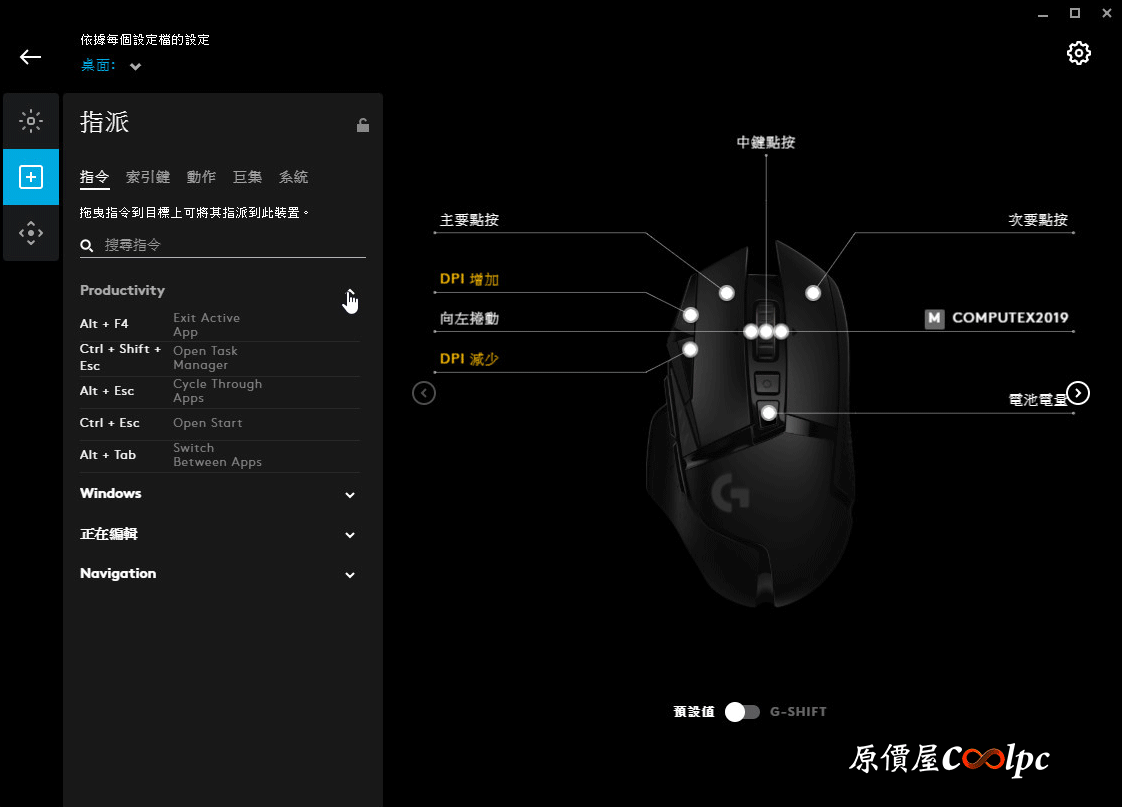Click the 向左捲動 label
The height and width of the screenshot is (807, 1122).
pyautogui.click(x=469, y=318)
